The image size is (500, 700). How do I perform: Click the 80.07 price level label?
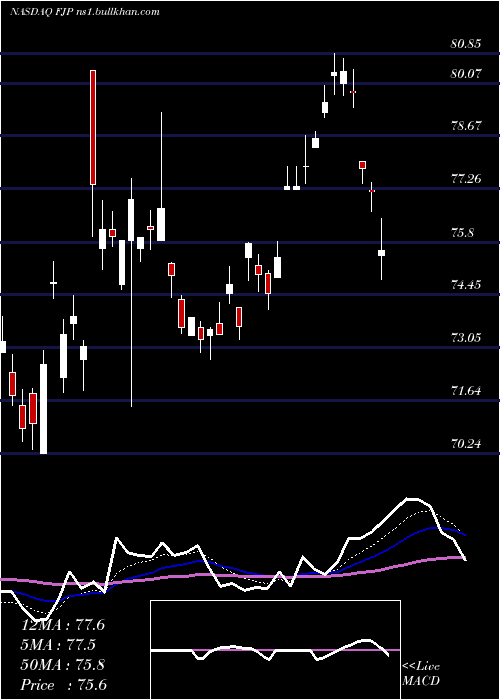click(x=466, y=73)
